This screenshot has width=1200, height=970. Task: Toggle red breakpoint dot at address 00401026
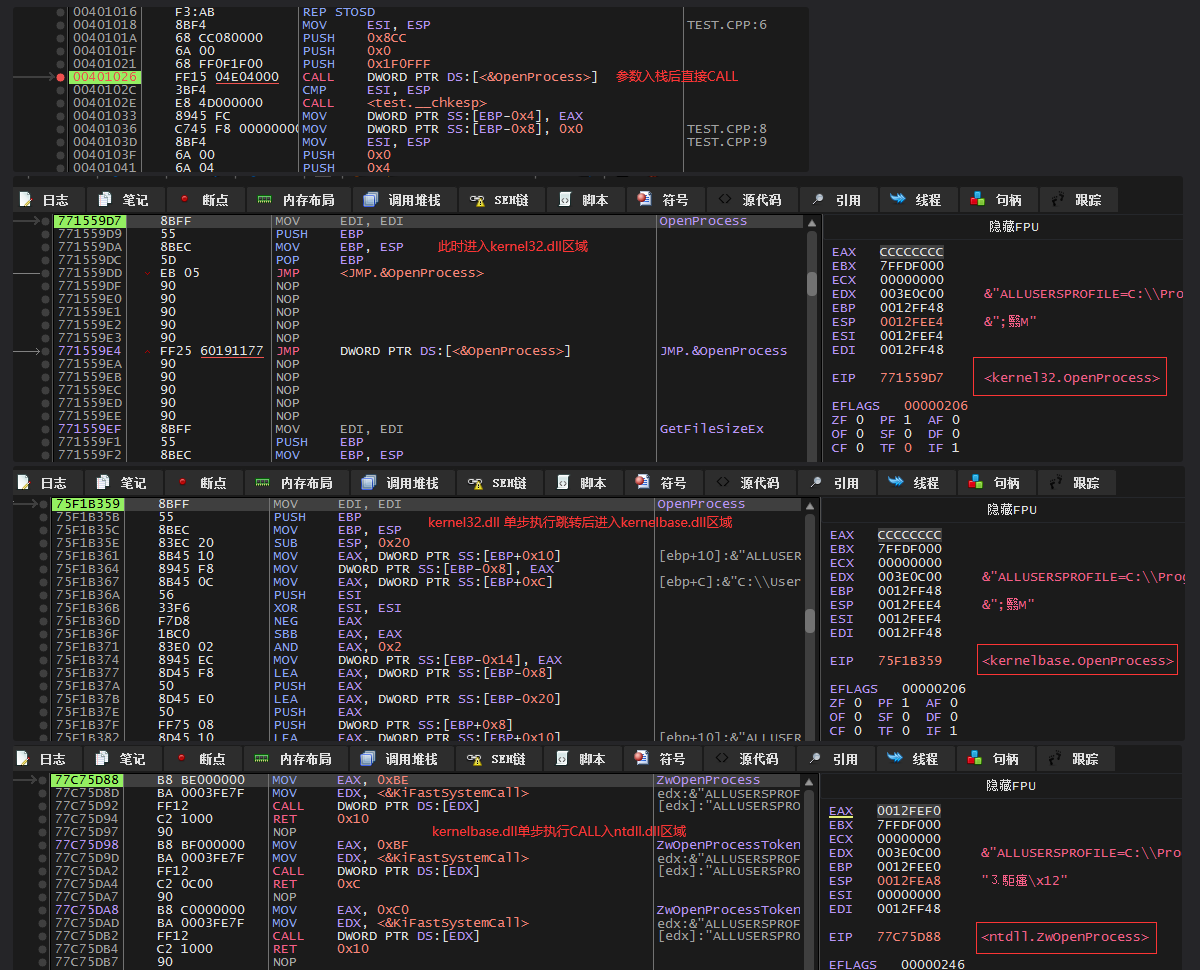click(61, 76)
